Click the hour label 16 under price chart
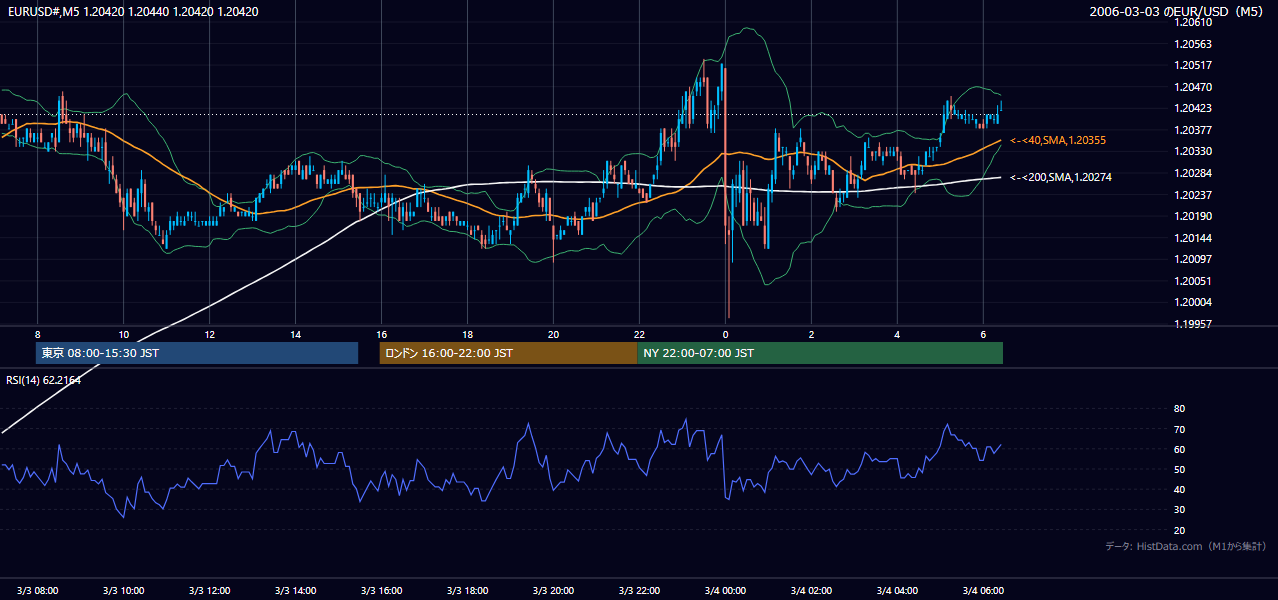Screen dimensions: 1278x600 tap(381, 334)
